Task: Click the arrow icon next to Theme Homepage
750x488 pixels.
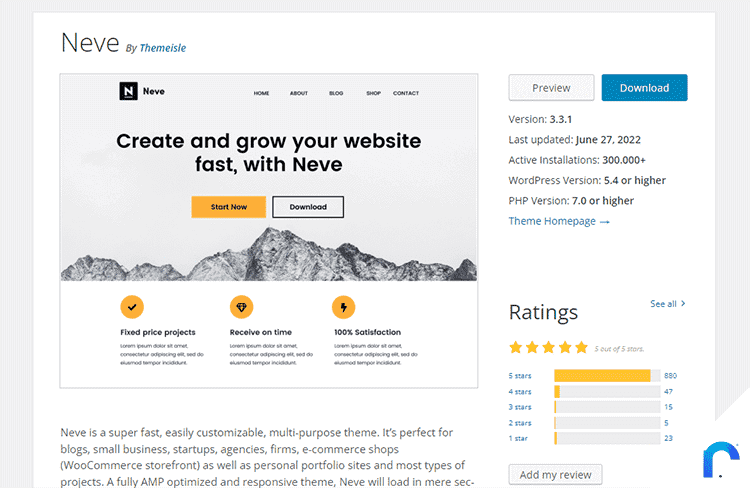Action: pos(605,222)
